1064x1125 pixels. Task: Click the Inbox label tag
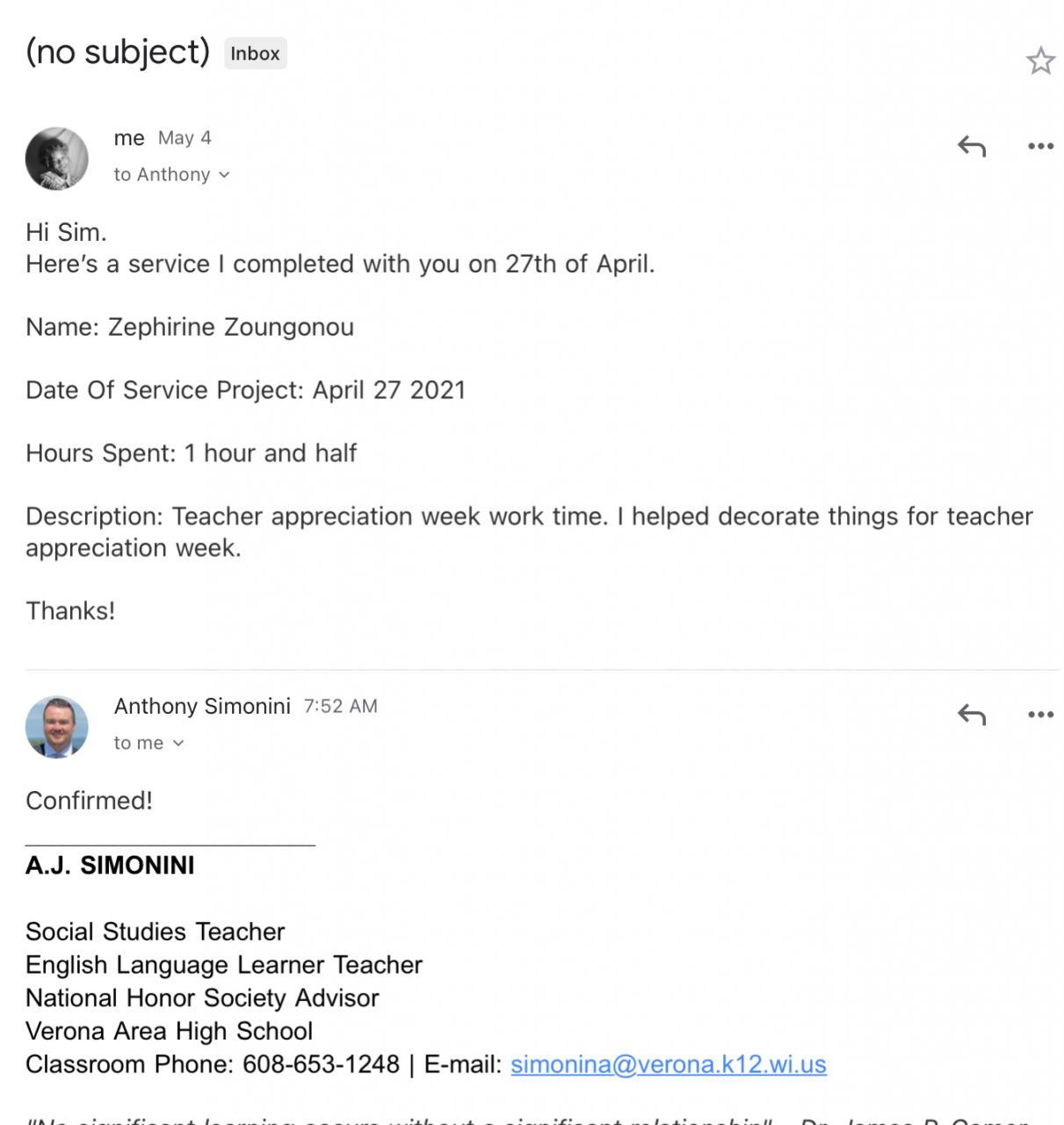[255, 54]
